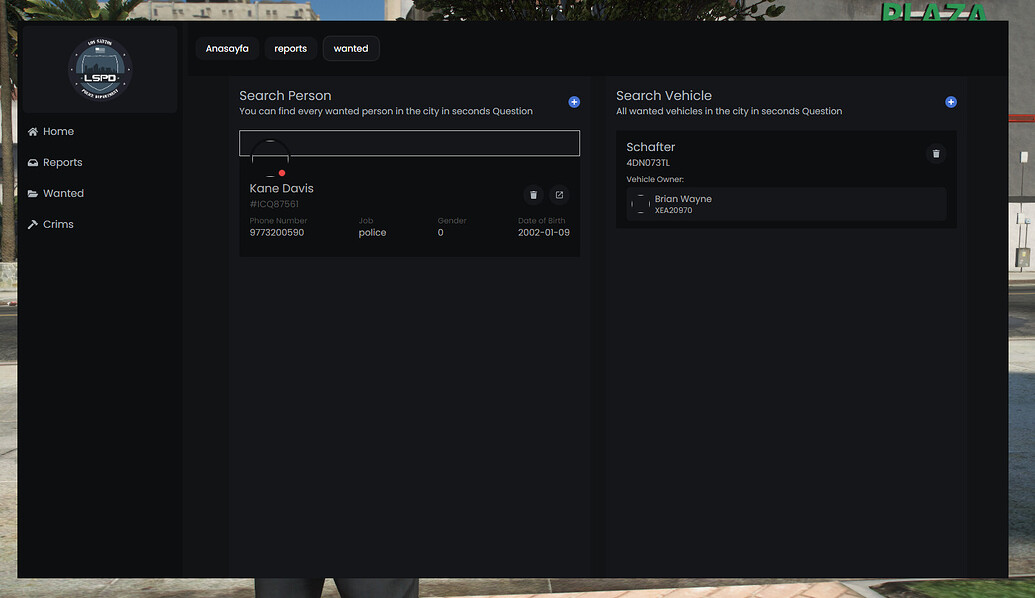Click the Reports sidebar icon
Screen dimensions: 1035x598
tap(32, 163)
